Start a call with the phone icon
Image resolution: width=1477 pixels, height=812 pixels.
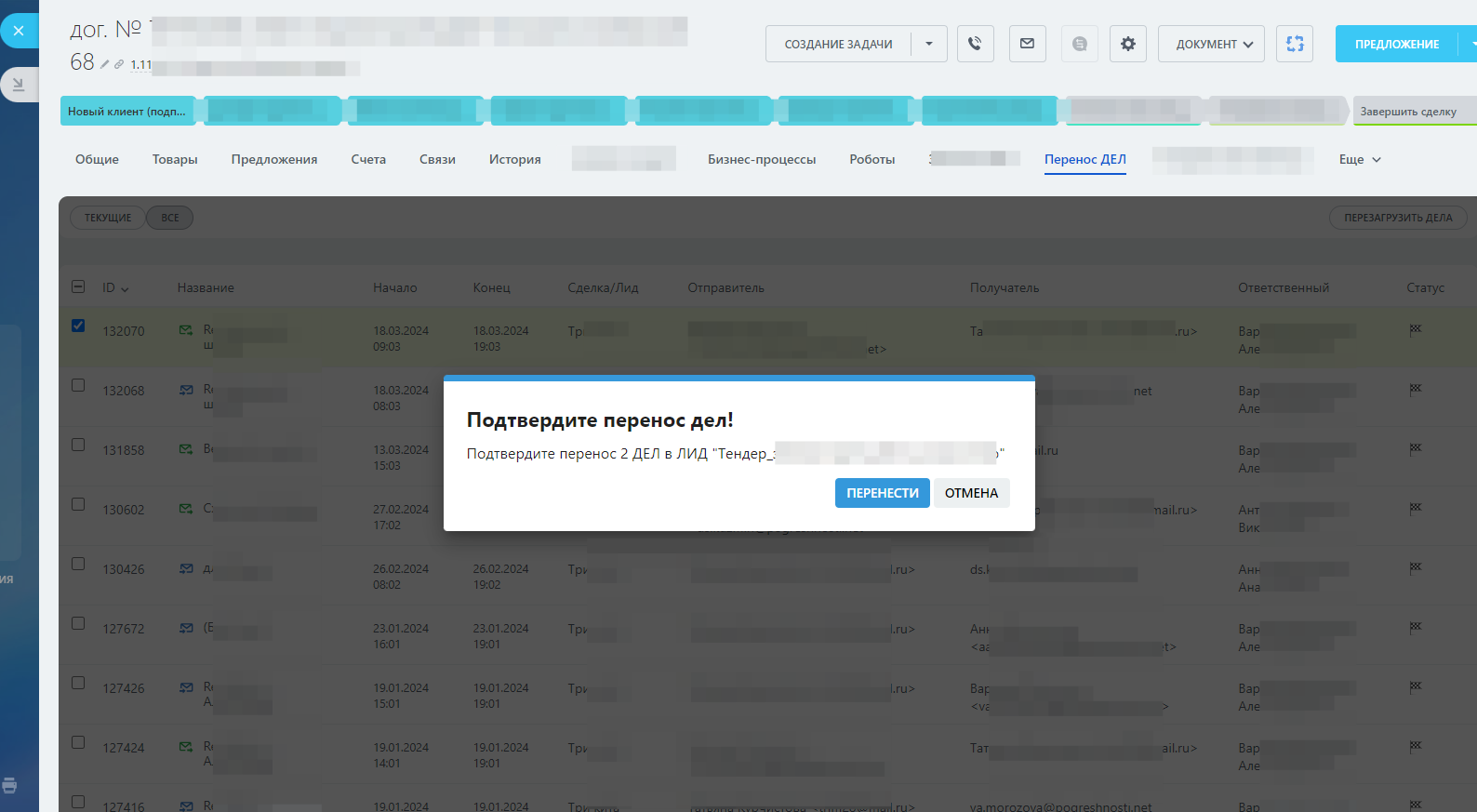point(975,44)
